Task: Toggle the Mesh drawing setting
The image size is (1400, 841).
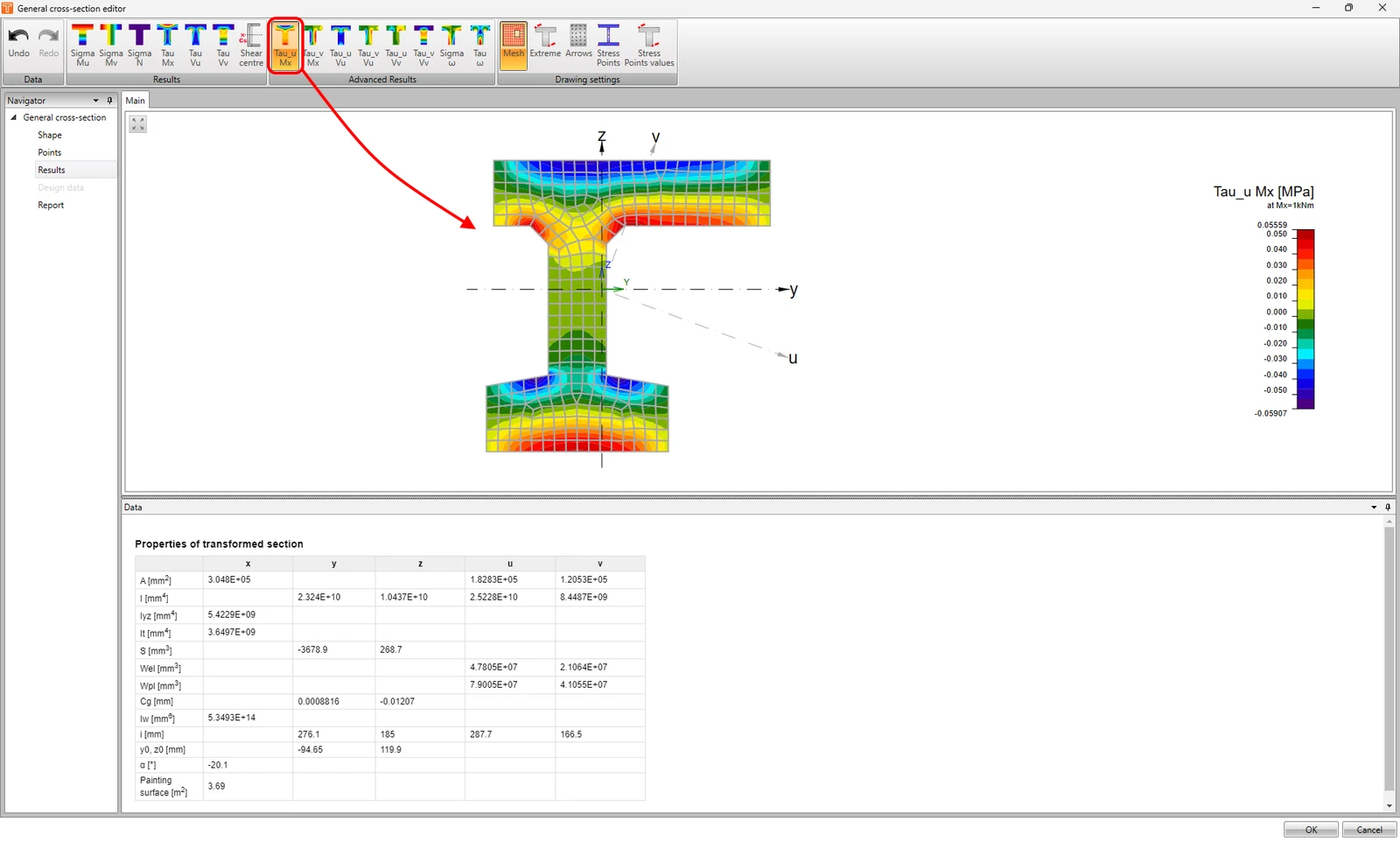Action: [514, 46]
